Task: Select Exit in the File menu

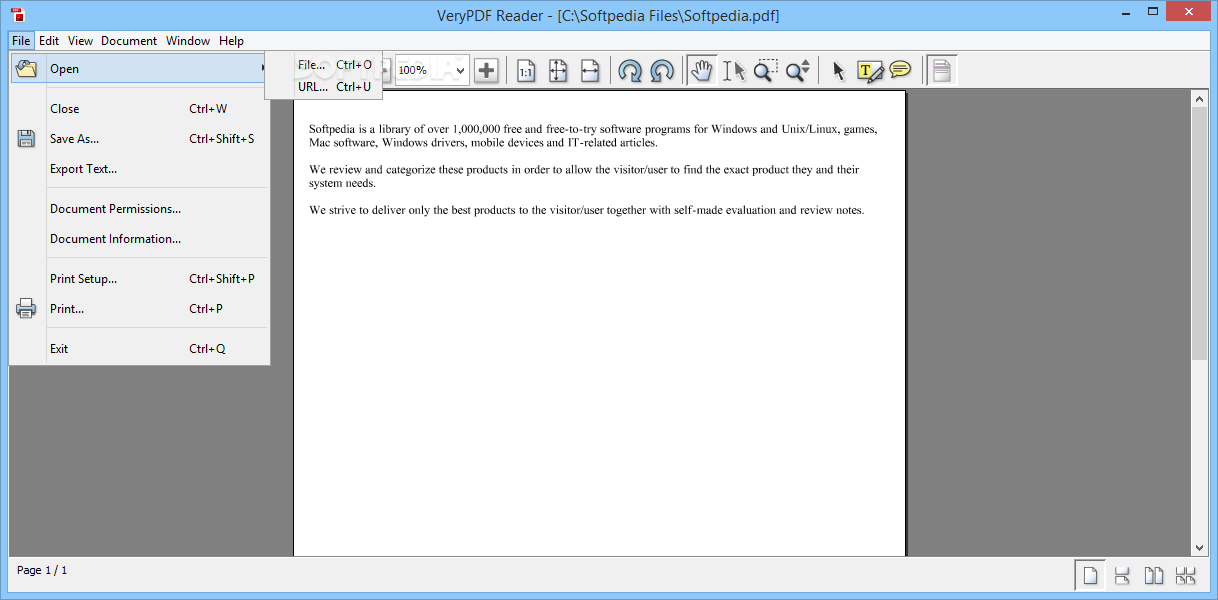Action: pos(140,349)
